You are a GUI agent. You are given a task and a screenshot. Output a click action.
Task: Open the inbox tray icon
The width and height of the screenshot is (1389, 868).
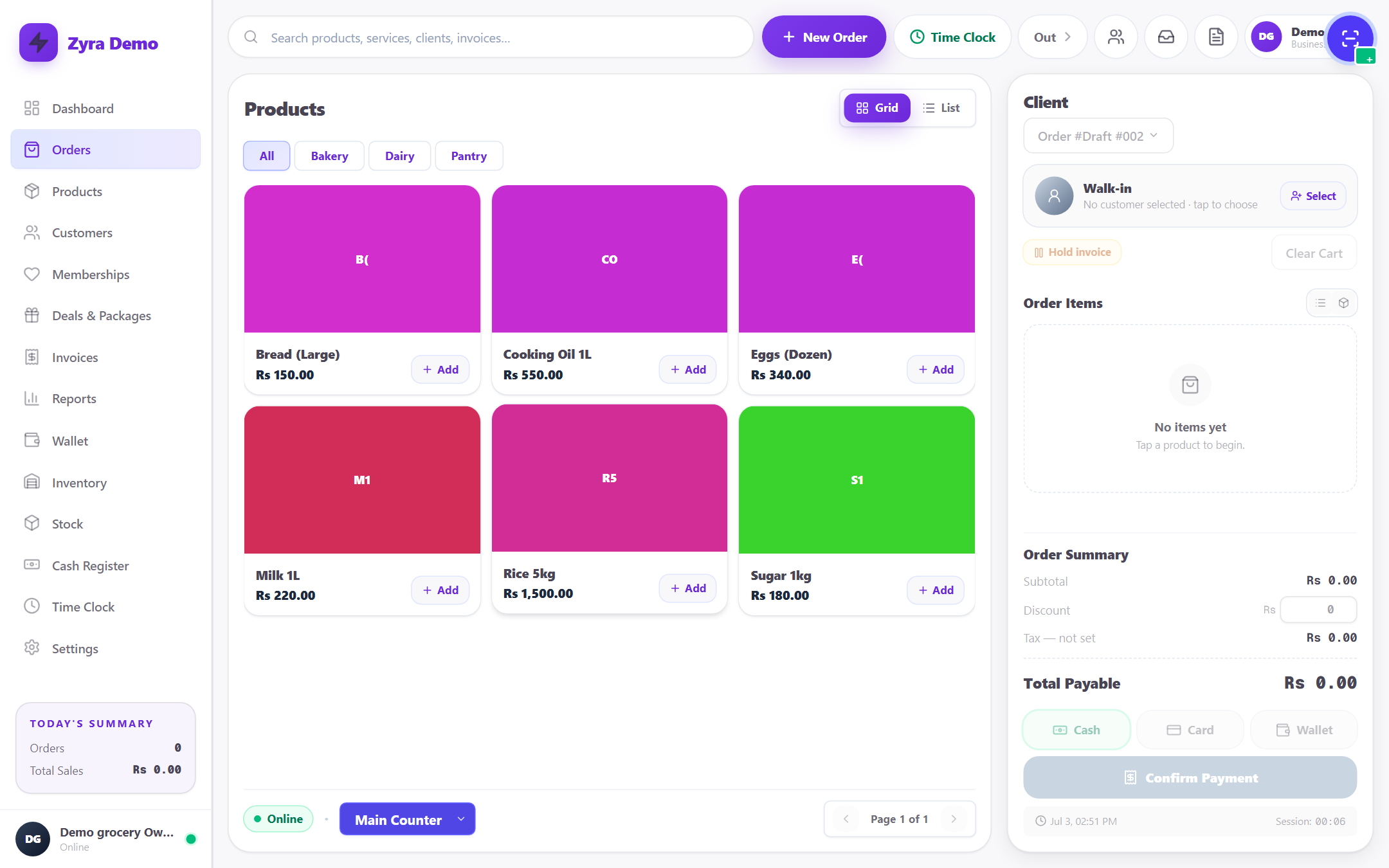(1166, 37)
